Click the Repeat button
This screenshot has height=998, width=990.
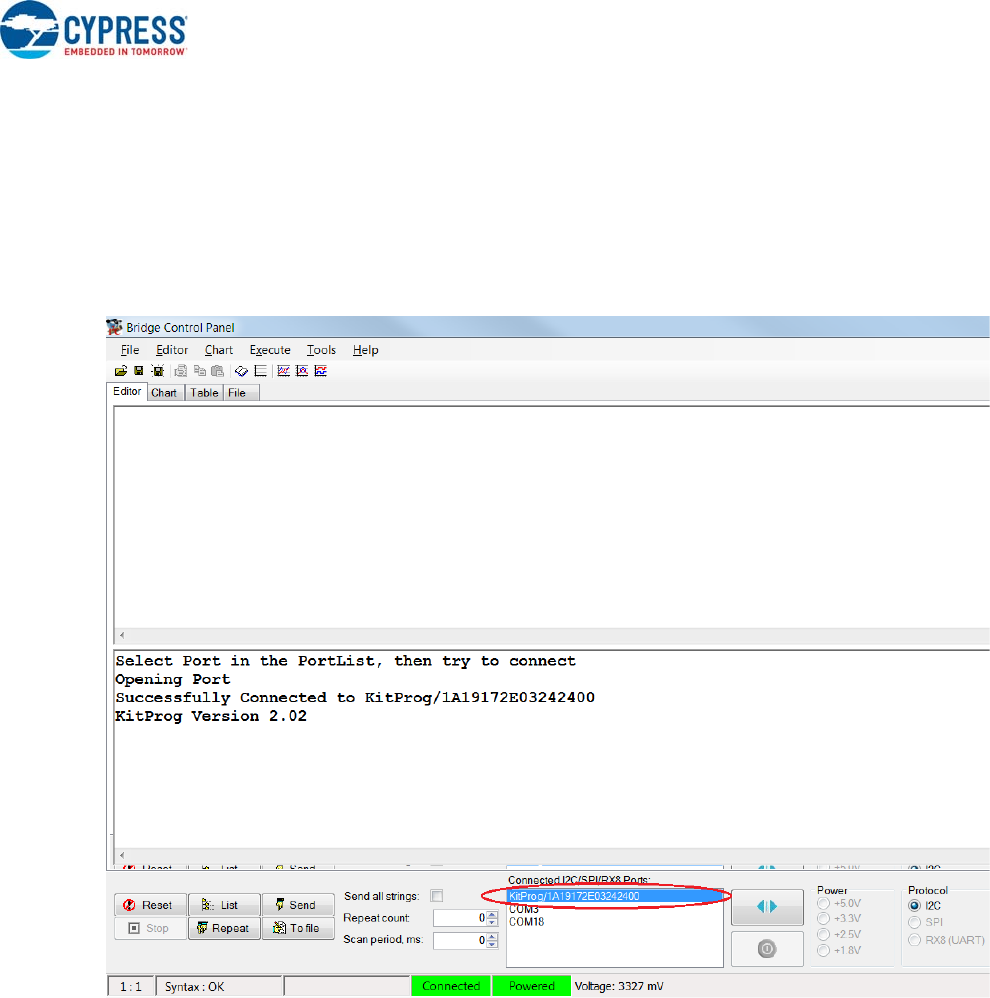pos(224,928)
